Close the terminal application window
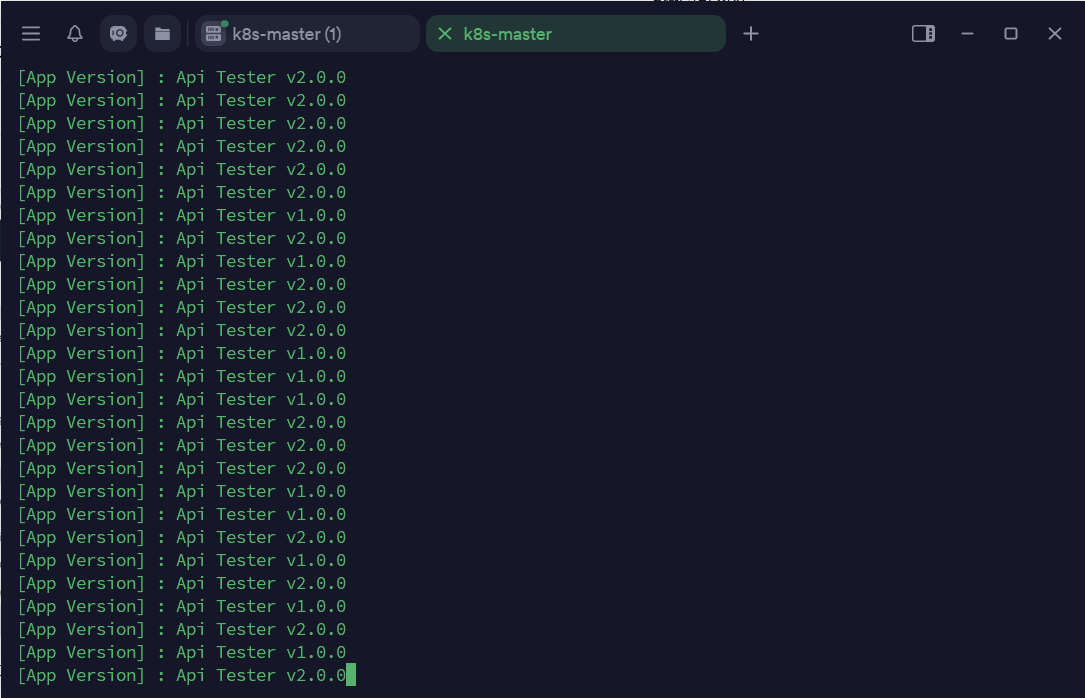 (1054, 34)
